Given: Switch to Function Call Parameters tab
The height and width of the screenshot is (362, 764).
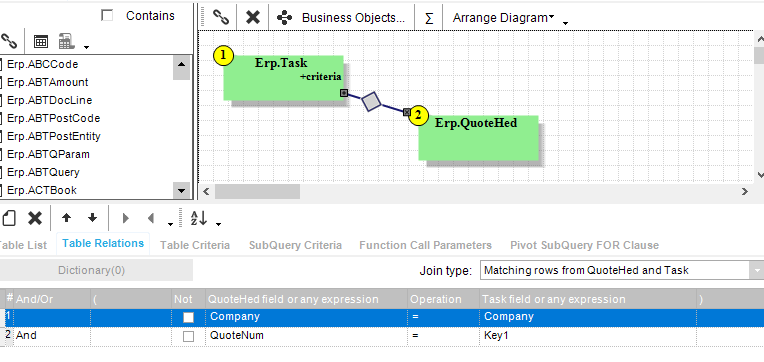Looking at the screenshot, I should tap(425, 245).
